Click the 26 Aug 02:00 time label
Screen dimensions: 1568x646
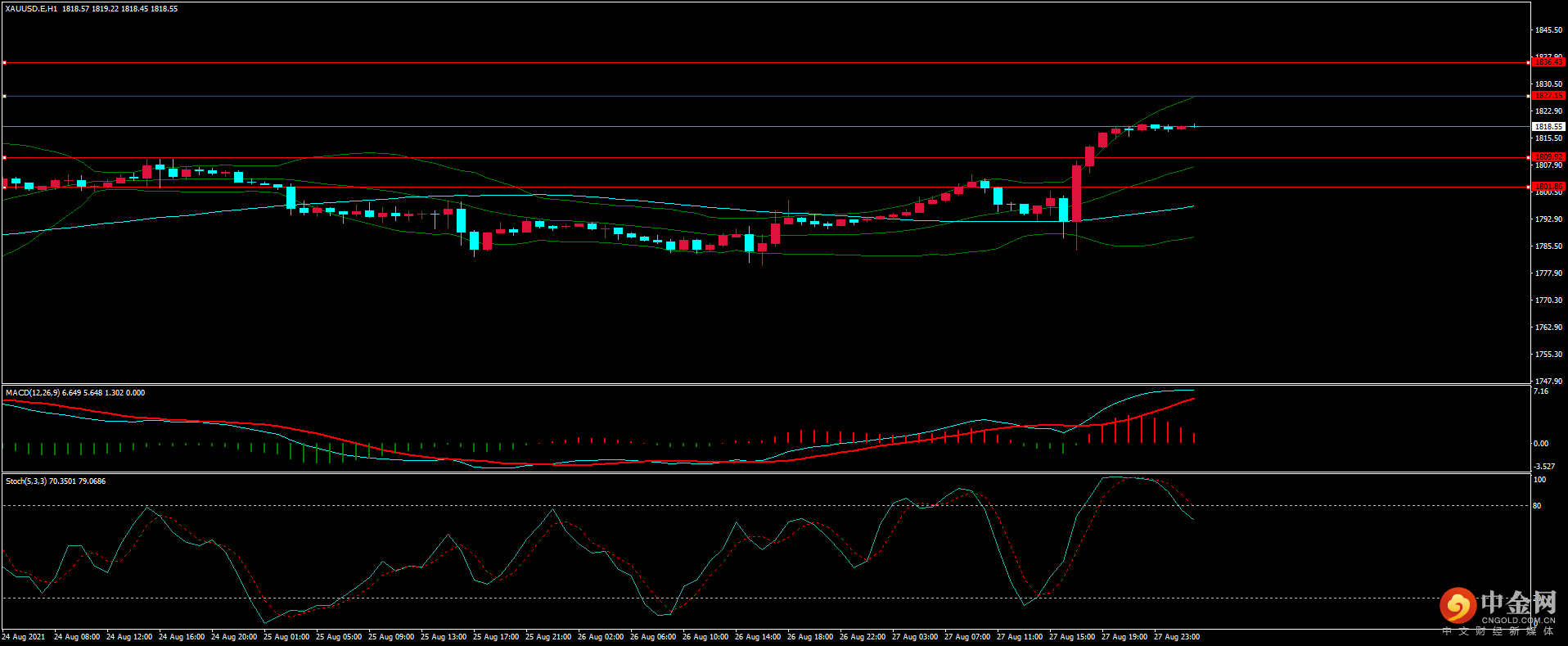point(601,637)
